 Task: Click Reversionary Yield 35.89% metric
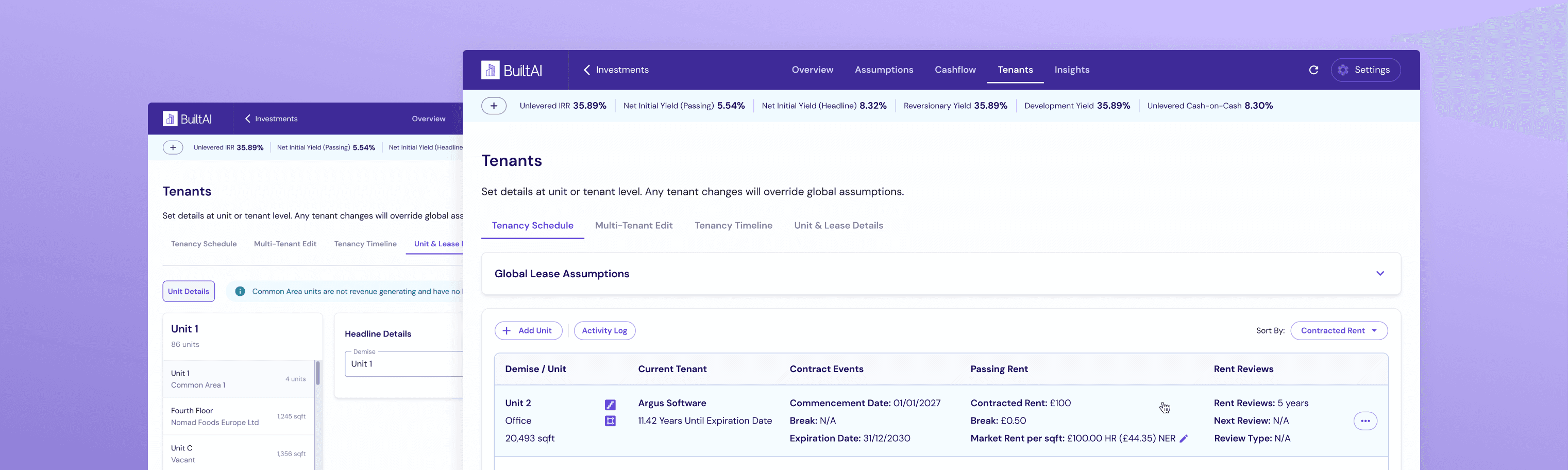click(955, 106)
